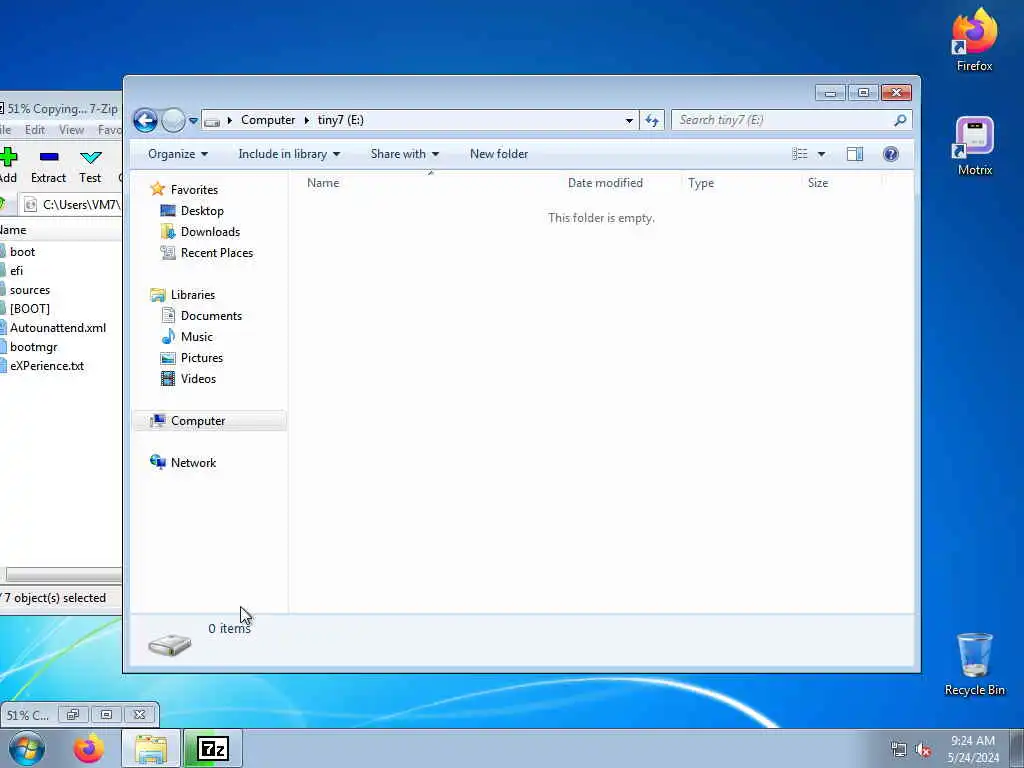
Task: Open recent pages dropdown beside forward arrow
Action: click(193, 121)
